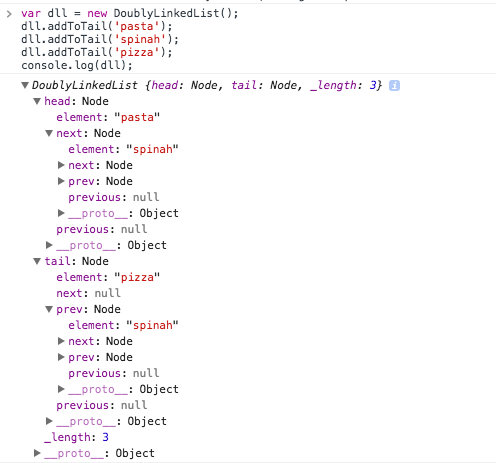The image size is (496, 463).
Task: Collapse prev: Node under tail
Action: (x=49, y=309)
